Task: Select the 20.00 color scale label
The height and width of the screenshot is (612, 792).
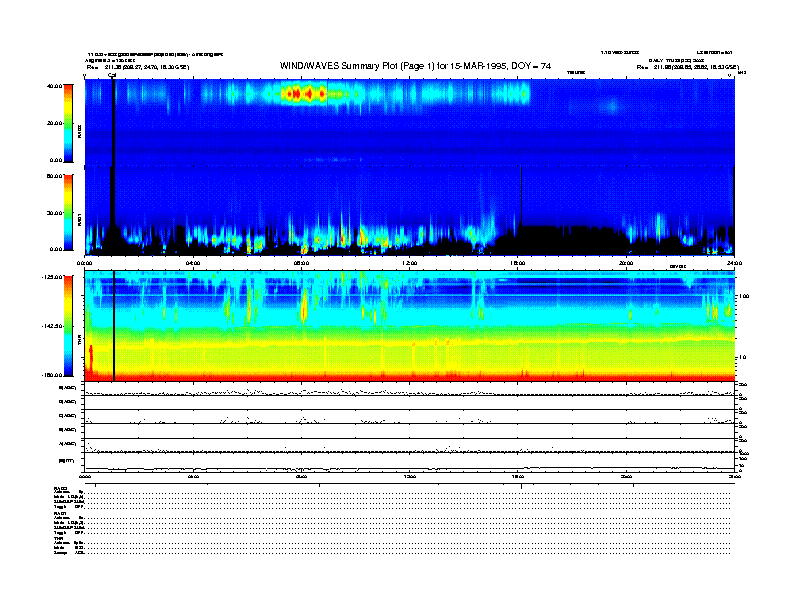Action: pos(55,123)
